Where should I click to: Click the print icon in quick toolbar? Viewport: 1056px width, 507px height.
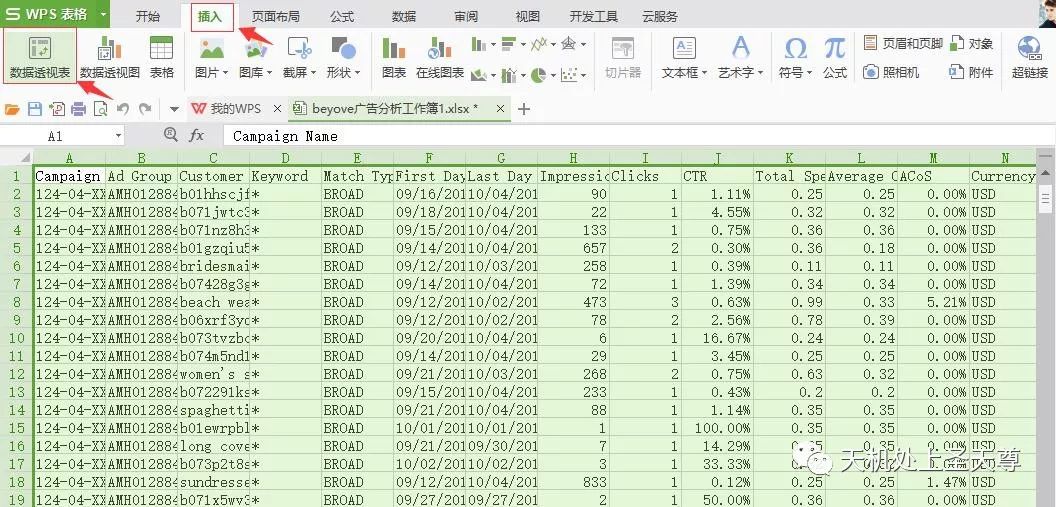click(78, 109)
